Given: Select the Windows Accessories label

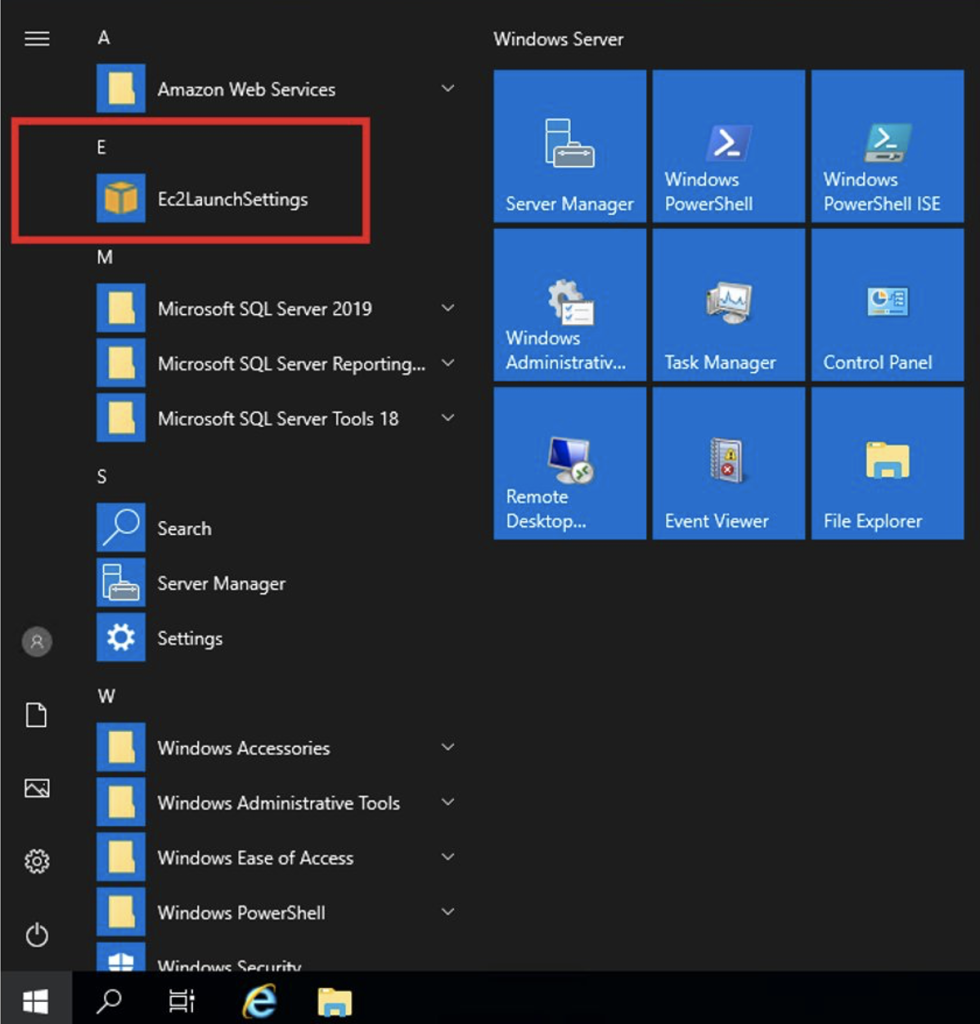Looking at the screenshot, I should click(244, 748).
